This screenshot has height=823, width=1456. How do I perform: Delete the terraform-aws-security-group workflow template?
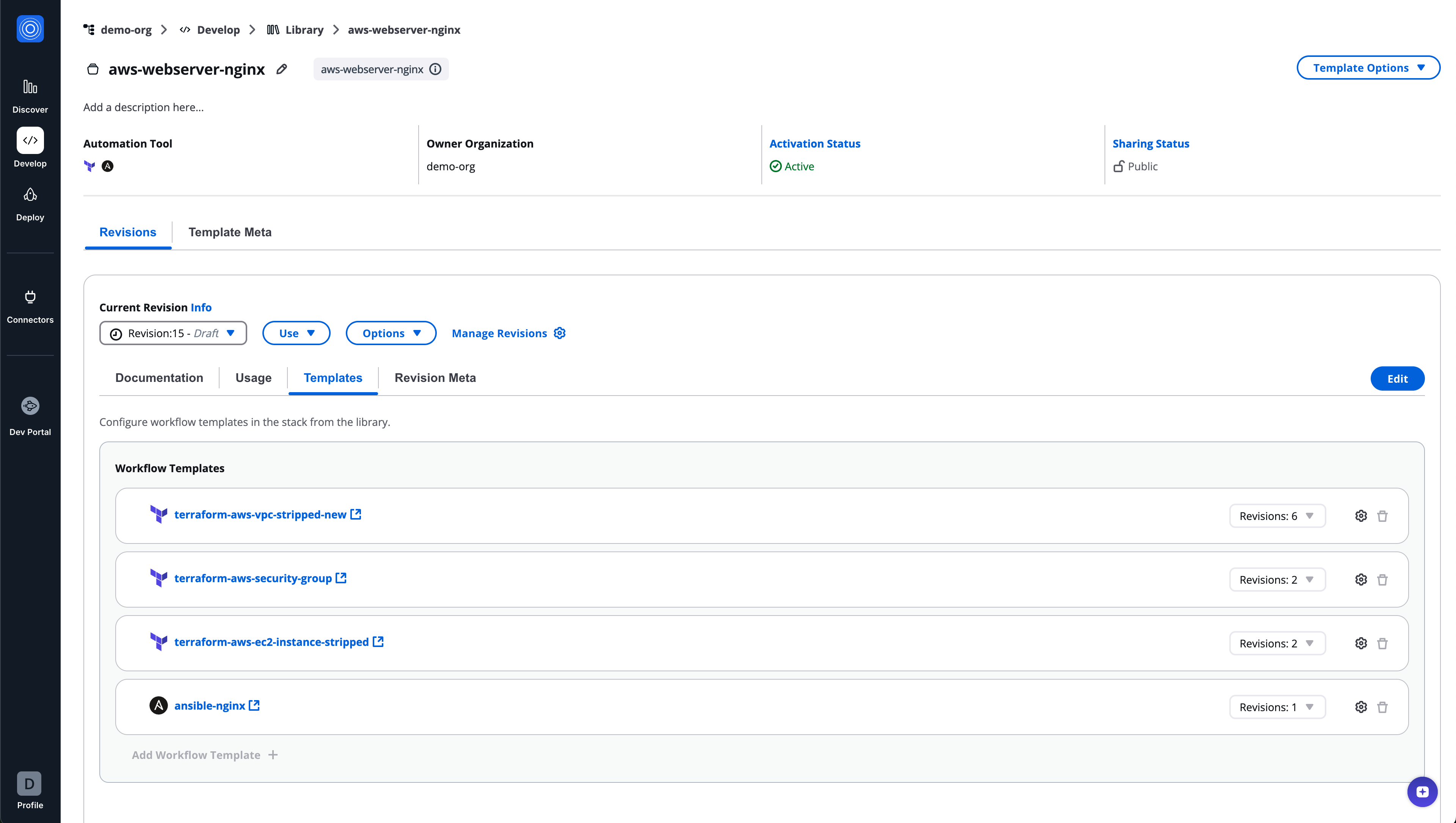coord(1382,580)
